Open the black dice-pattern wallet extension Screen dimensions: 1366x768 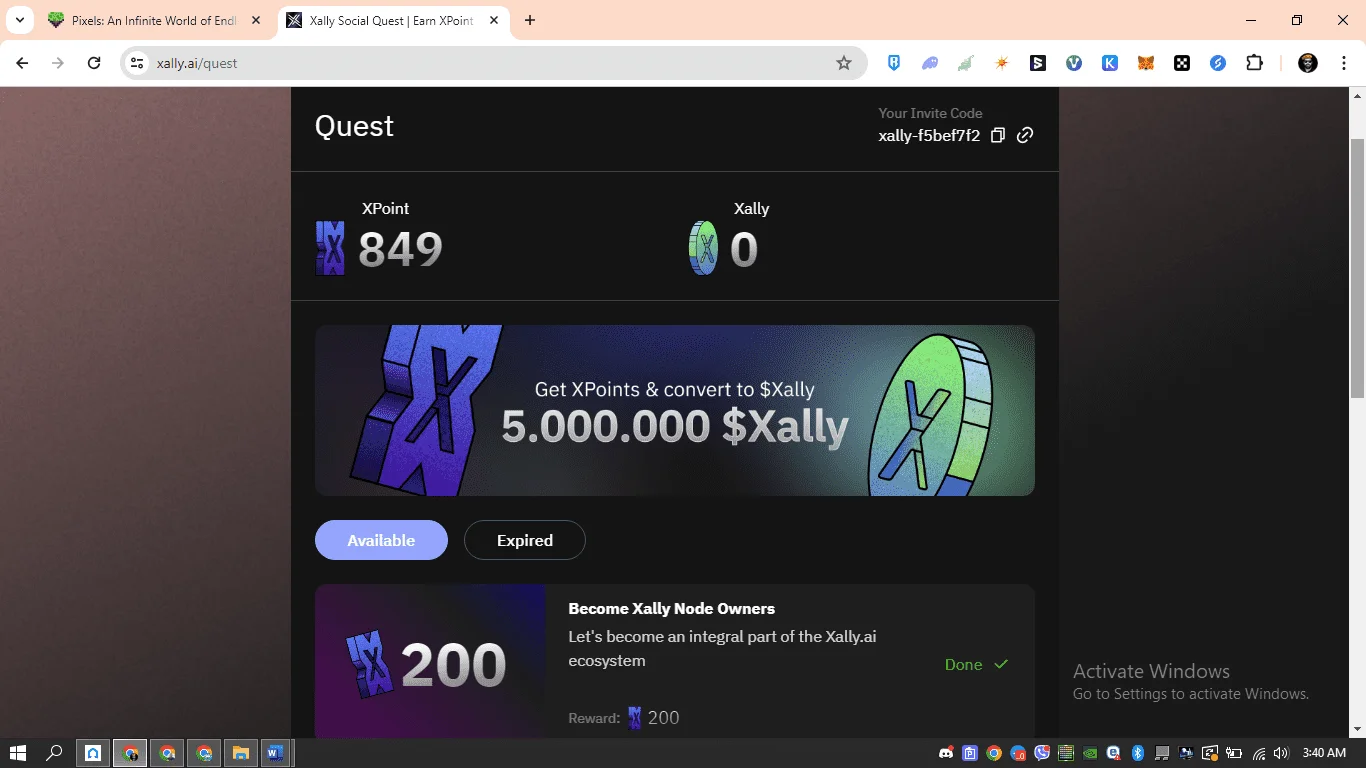[x=1182, y=63]
